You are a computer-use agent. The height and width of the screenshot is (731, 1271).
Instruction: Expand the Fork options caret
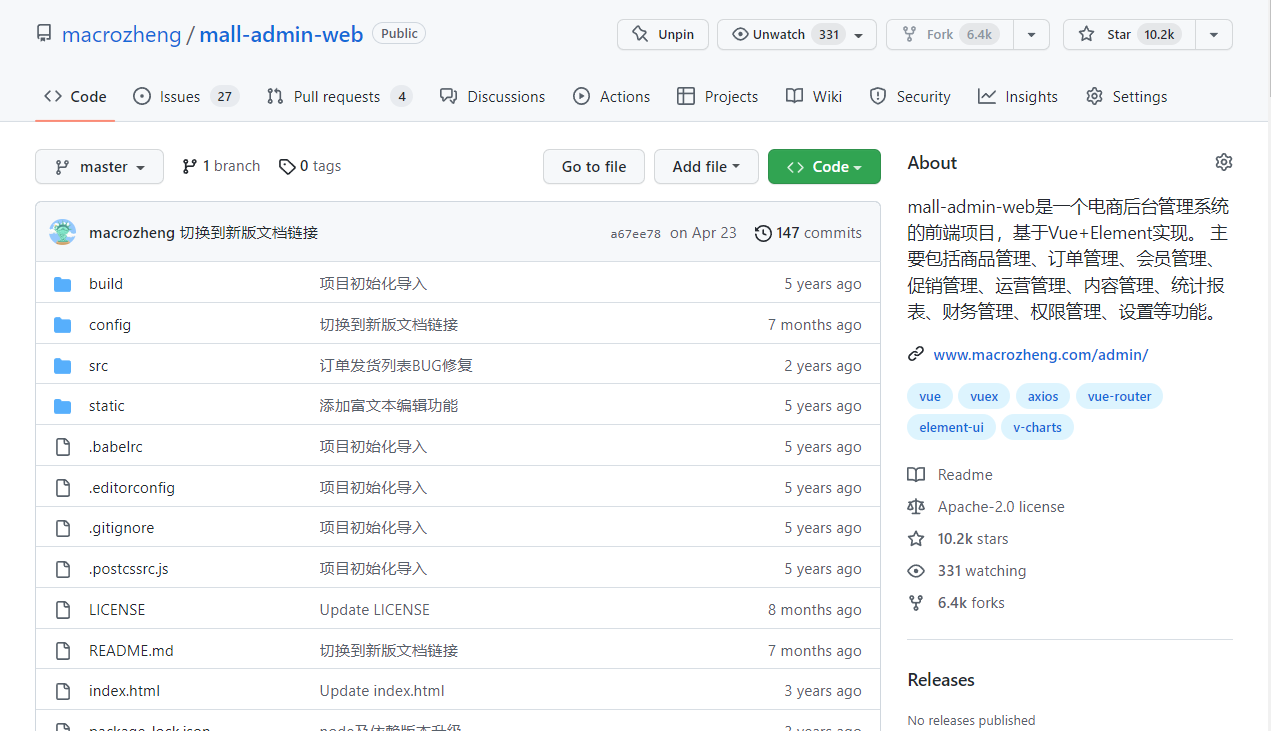pyautogui.click(x=1031, y=34)
